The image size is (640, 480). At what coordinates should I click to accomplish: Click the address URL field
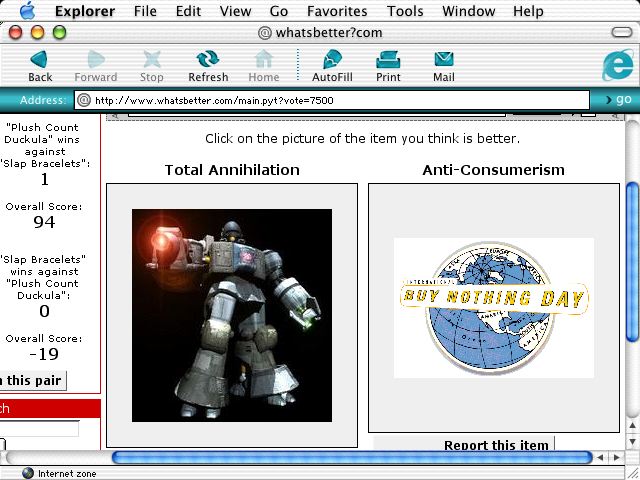coord(331,100)
